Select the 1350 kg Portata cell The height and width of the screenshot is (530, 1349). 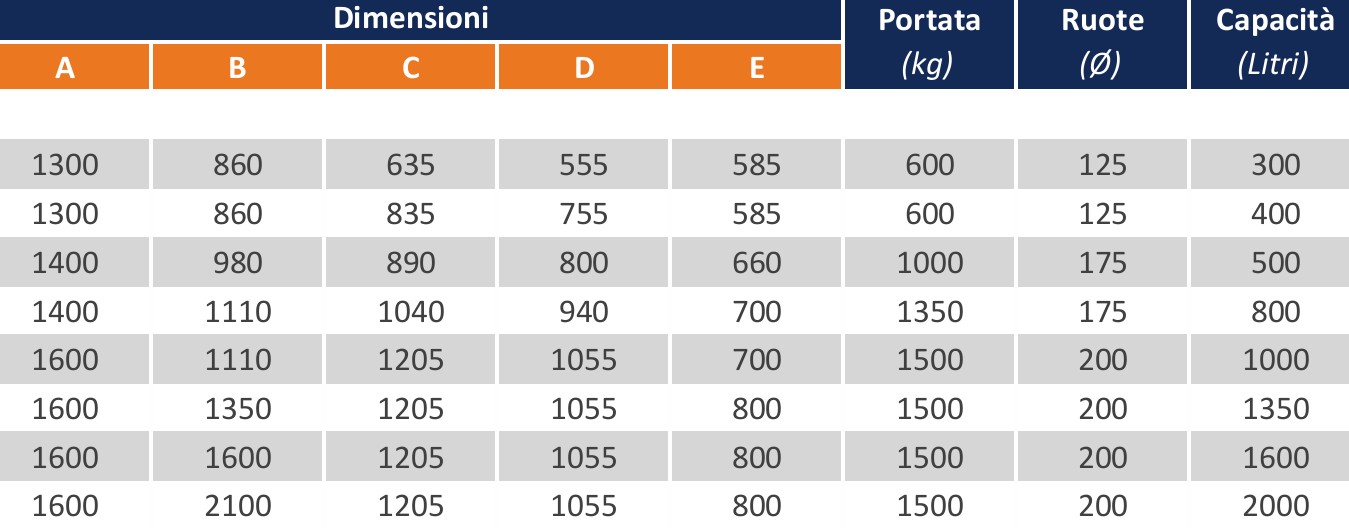[x=929, y=311]
